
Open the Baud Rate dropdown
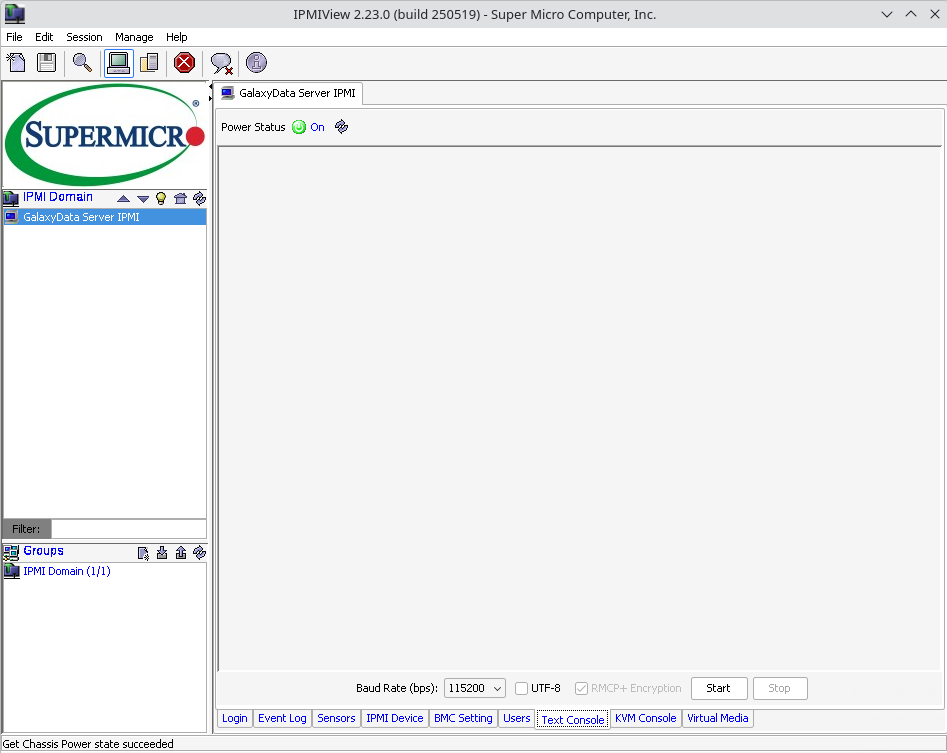point(475,688)
